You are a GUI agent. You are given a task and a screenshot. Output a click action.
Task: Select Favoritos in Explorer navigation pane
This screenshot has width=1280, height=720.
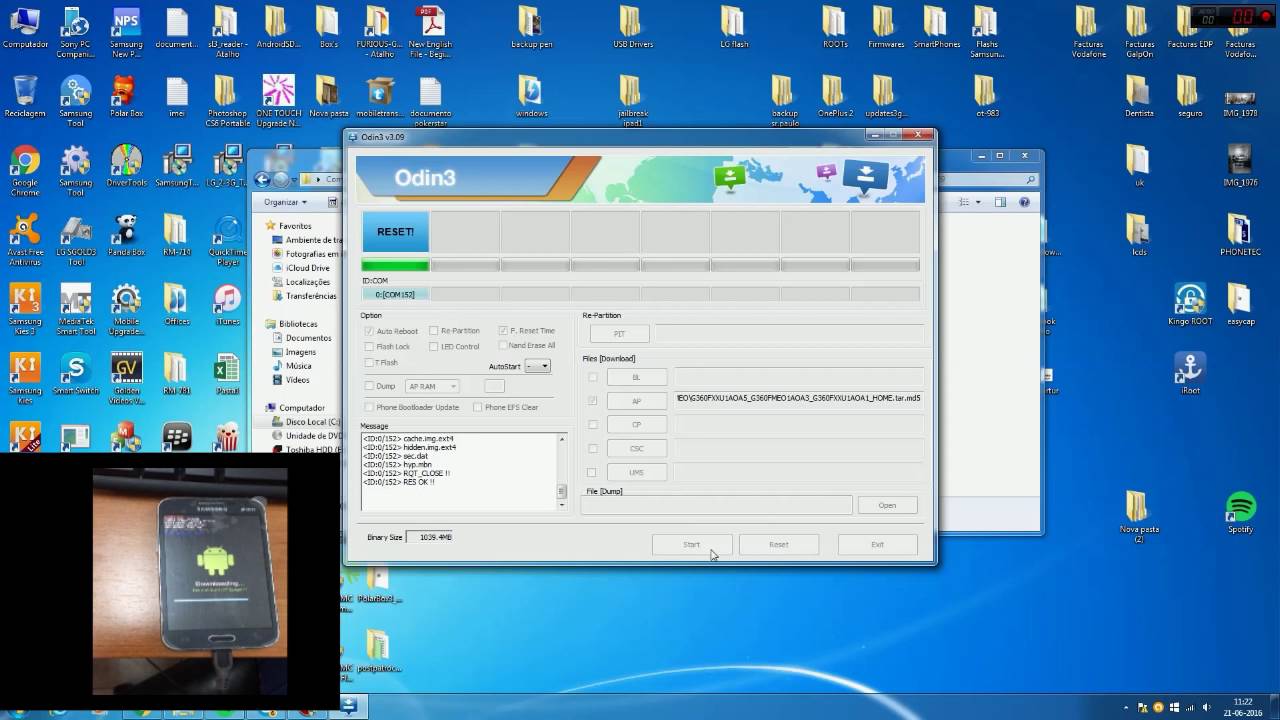click(x=296, y=226)
